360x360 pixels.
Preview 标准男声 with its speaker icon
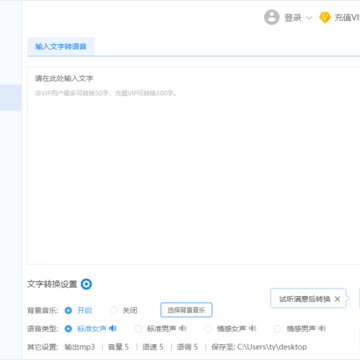pyautogui.click(x=183, y=329)
